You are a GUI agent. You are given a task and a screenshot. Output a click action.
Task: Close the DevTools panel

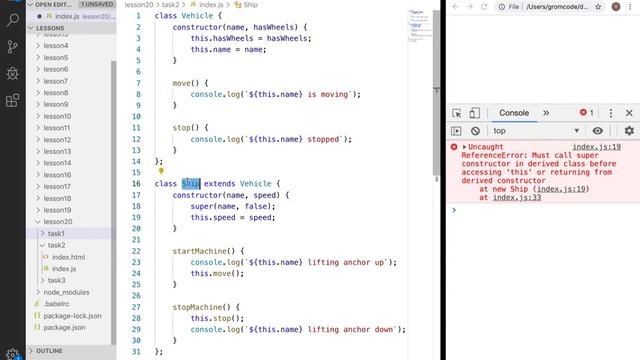629,113
